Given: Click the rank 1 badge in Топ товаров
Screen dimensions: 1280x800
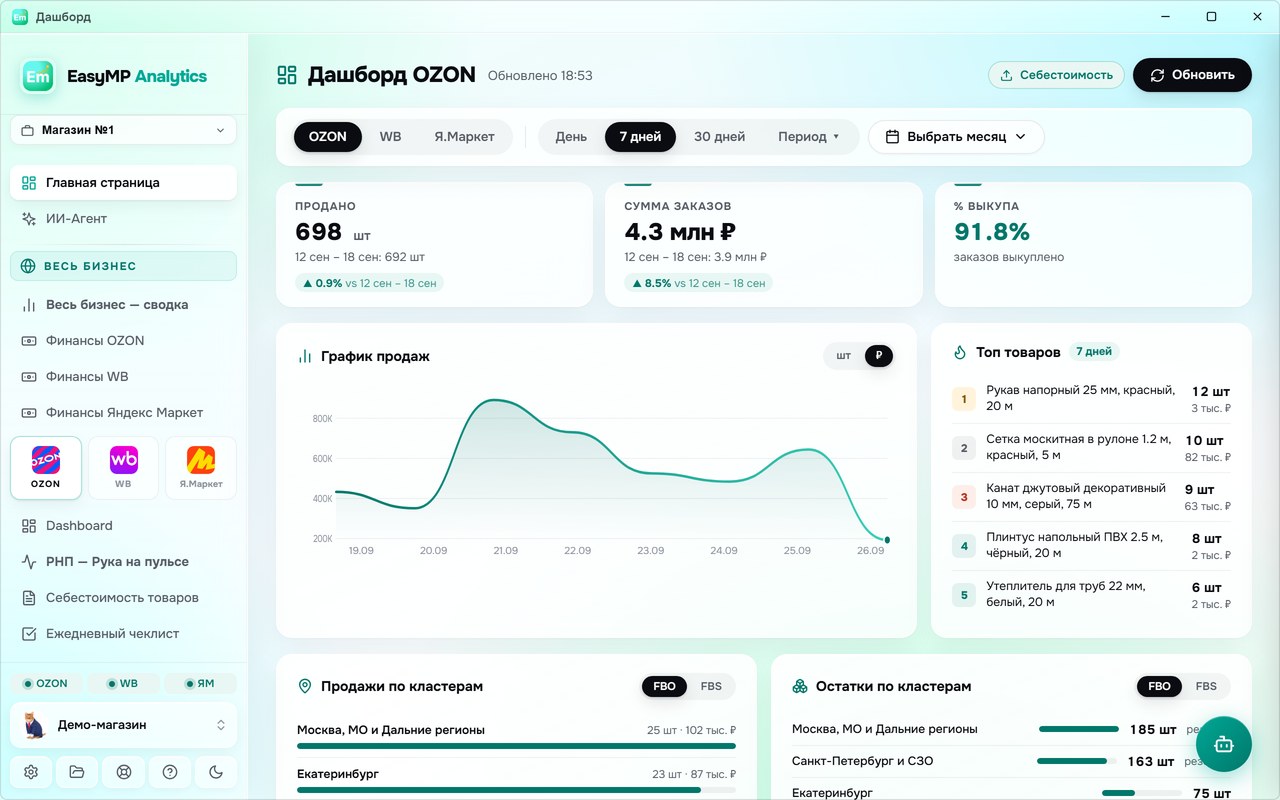Looking at the screenshot, I should (x=964, y=400).
